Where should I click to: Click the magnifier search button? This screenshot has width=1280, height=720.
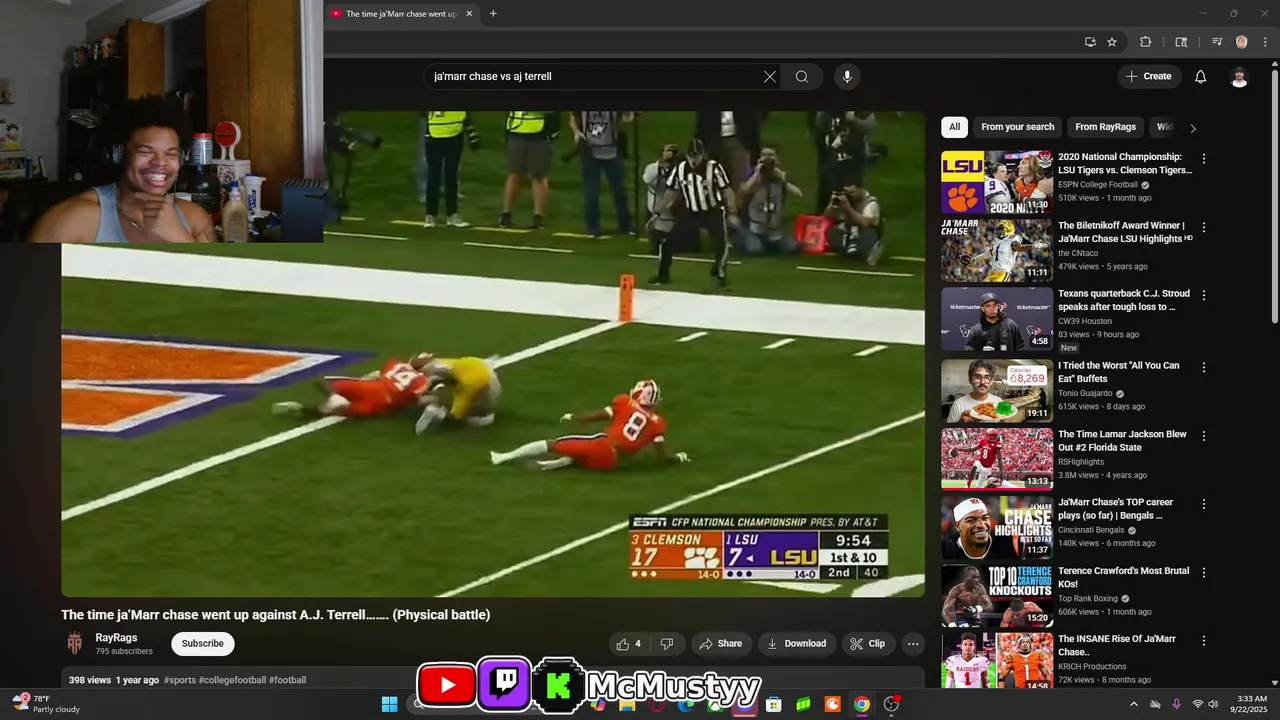click(x=802, y=76)
